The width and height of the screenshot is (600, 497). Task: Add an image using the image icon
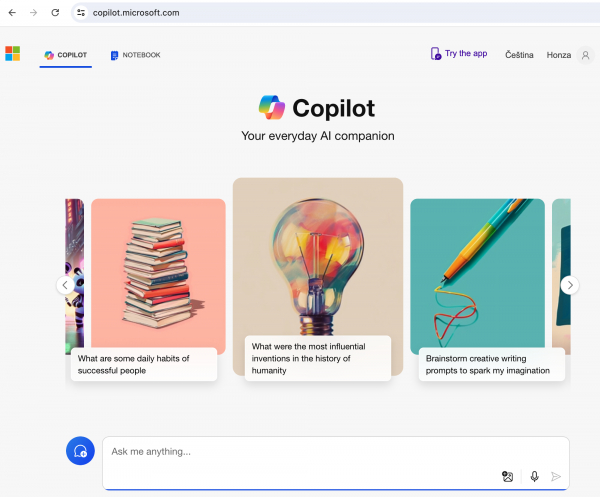tap(507, 476)
